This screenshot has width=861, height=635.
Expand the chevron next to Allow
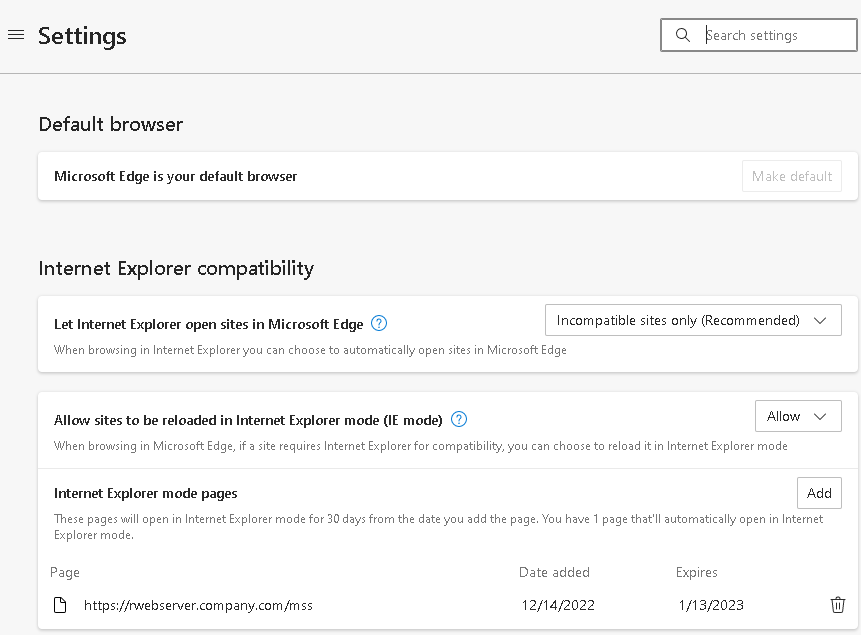point(820,416)
